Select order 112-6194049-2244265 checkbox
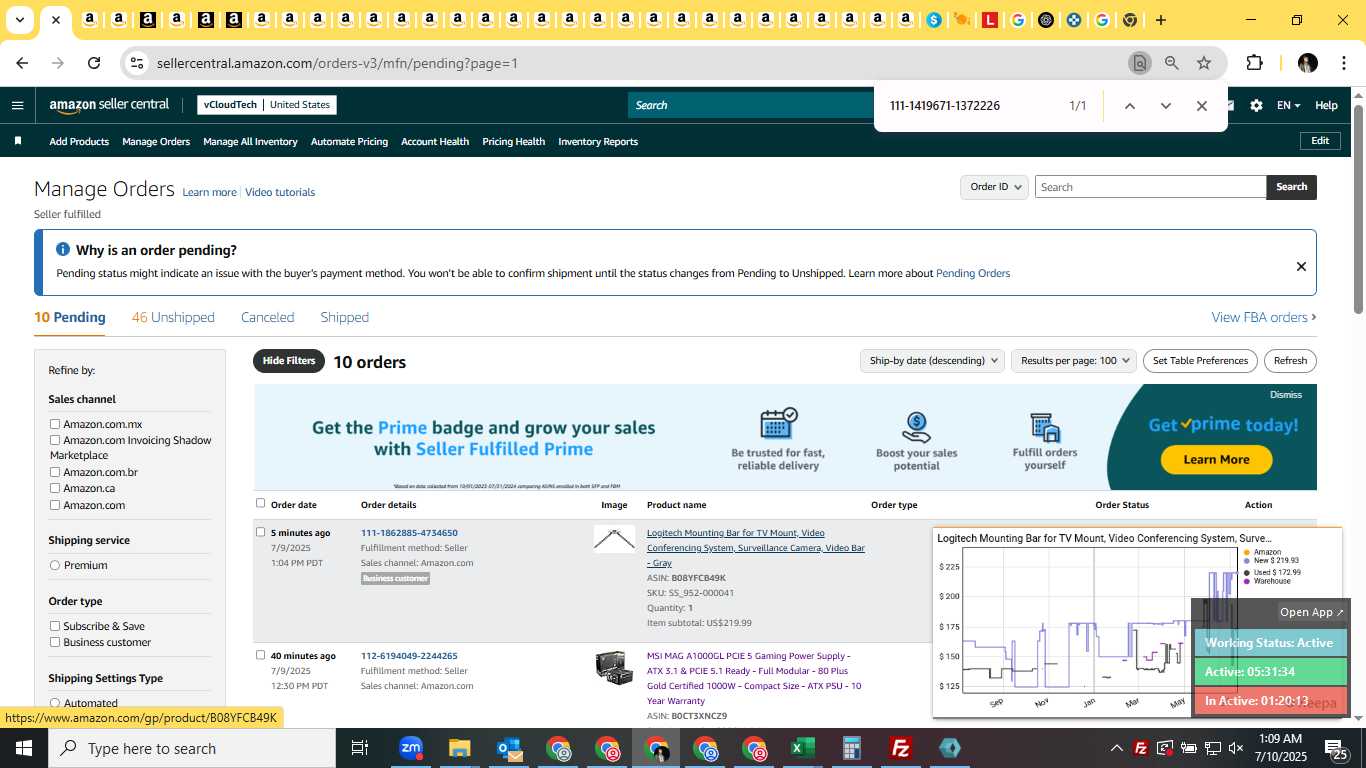Viewport: 1366px width, 768px height. click(x=261, y=655)
